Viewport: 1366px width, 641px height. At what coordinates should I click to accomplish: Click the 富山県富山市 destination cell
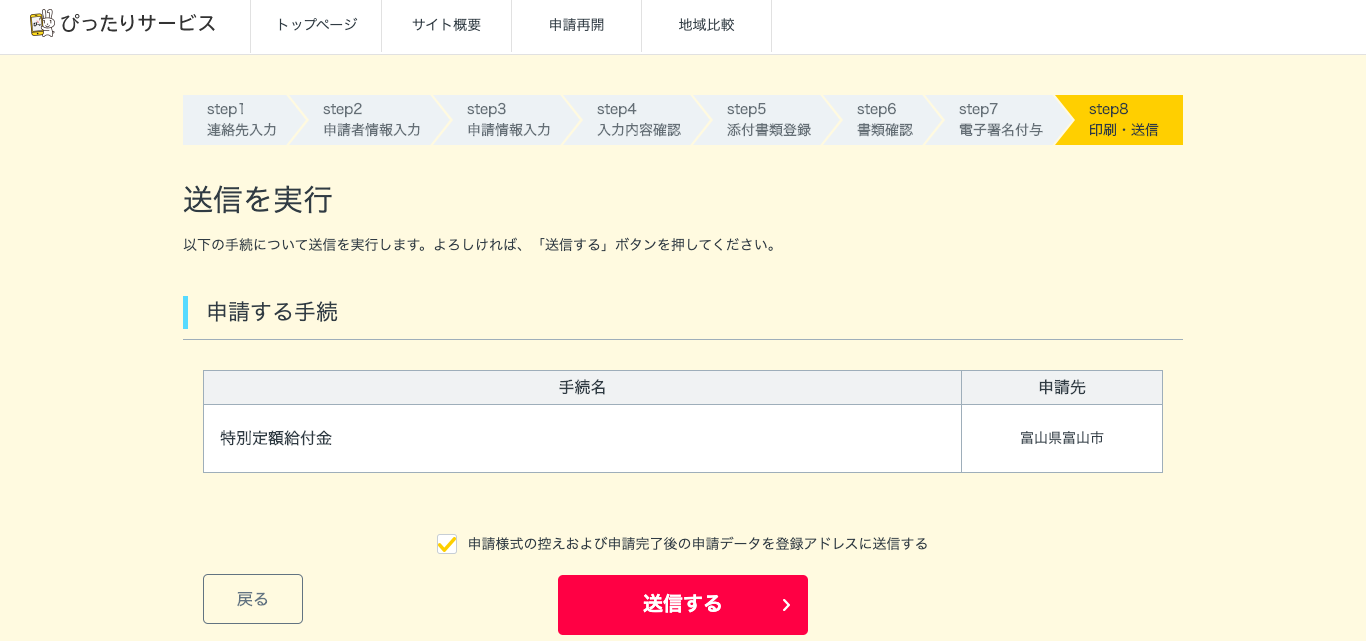[1061, 438]
